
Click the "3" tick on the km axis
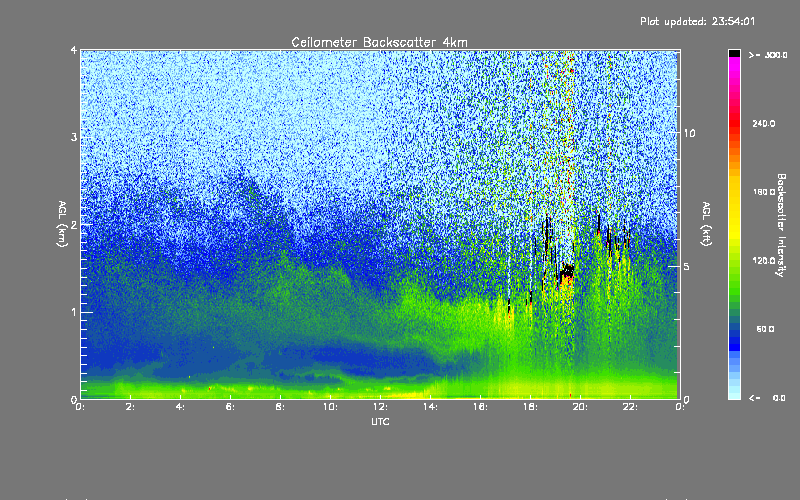coord(74,137)
